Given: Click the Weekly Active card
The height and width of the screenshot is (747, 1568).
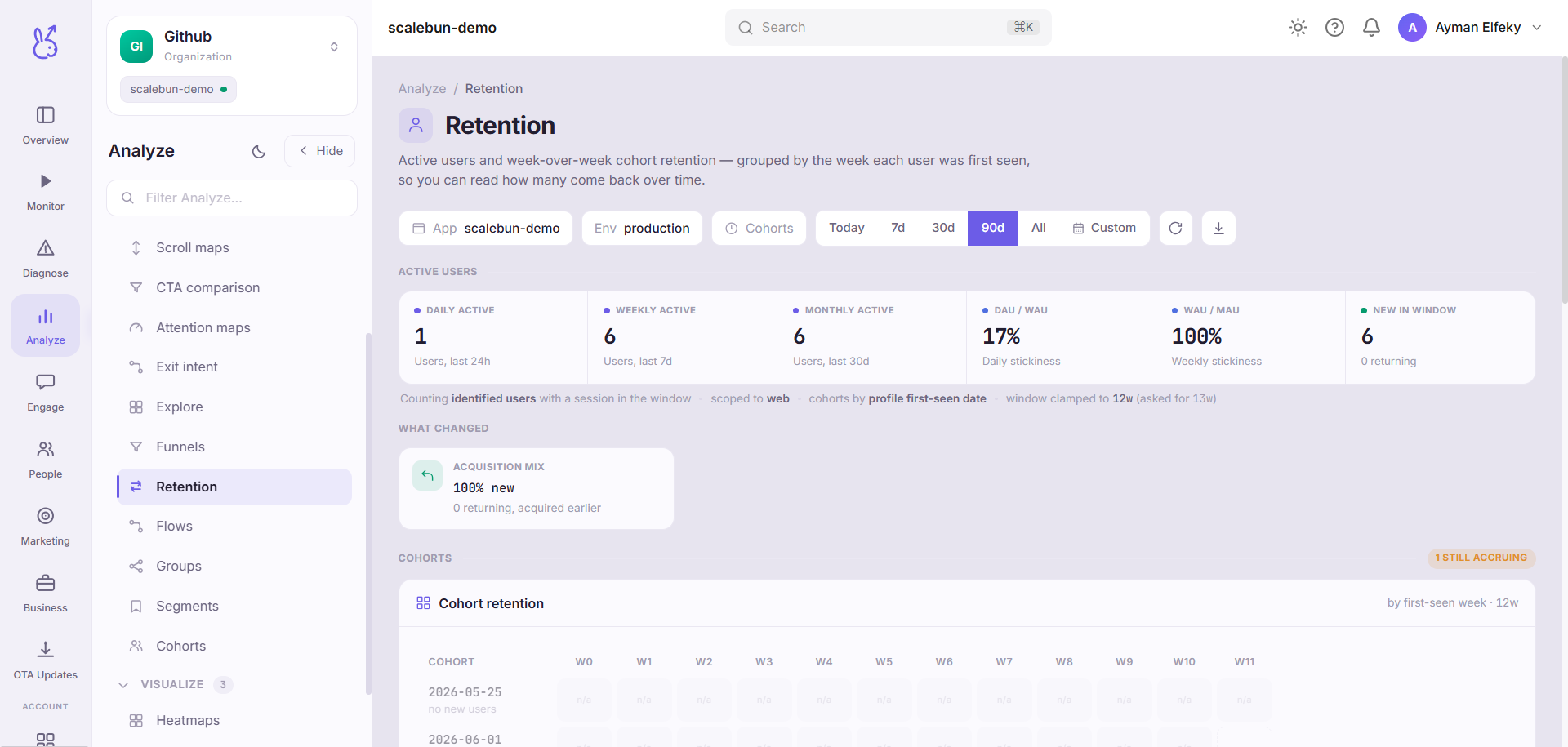Looking at the screenshot, I should (x=683, y=338).
